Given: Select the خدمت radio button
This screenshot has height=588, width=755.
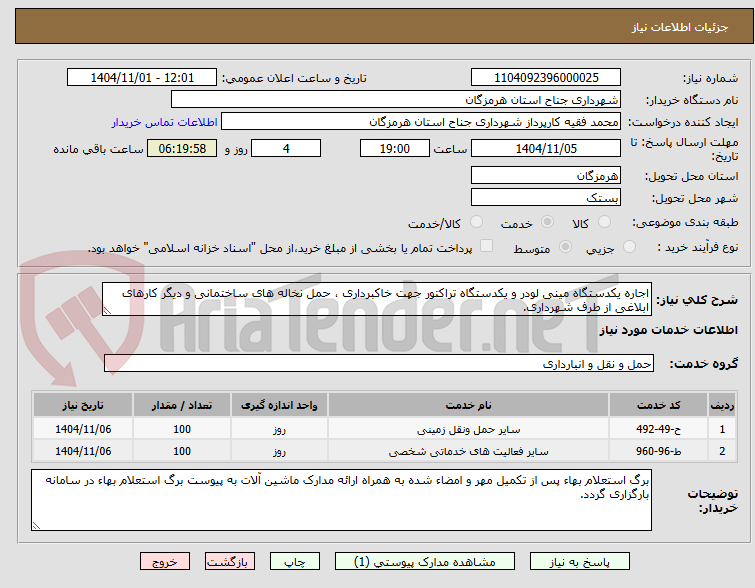Looking at the screenshot, I should coord(547,222).
